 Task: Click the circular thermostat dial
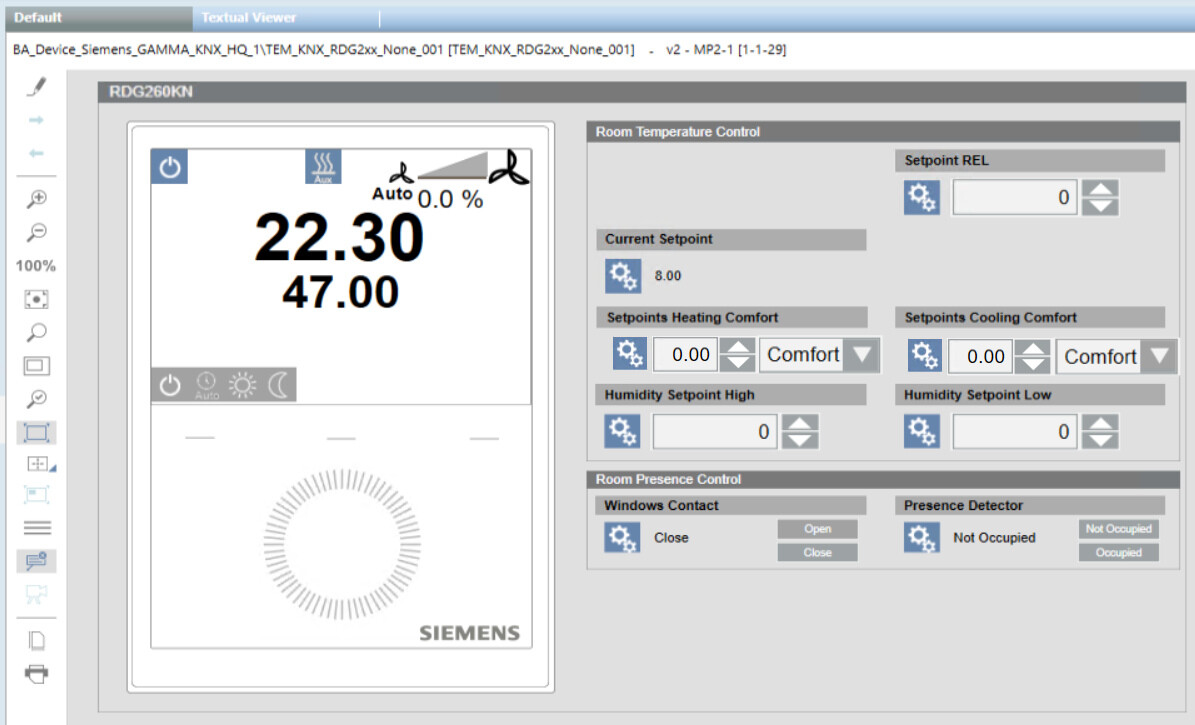[340, 544]
